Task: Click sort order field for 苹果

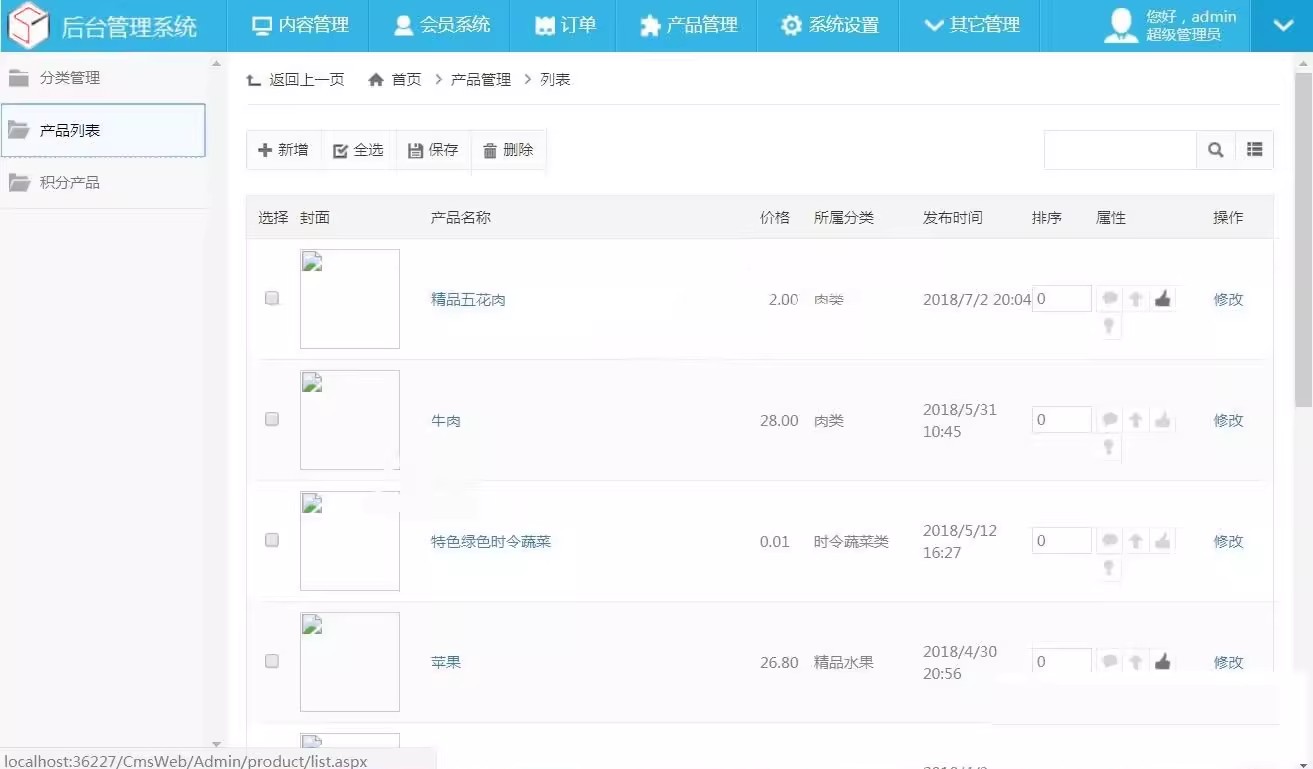Action: (1062, 661)
